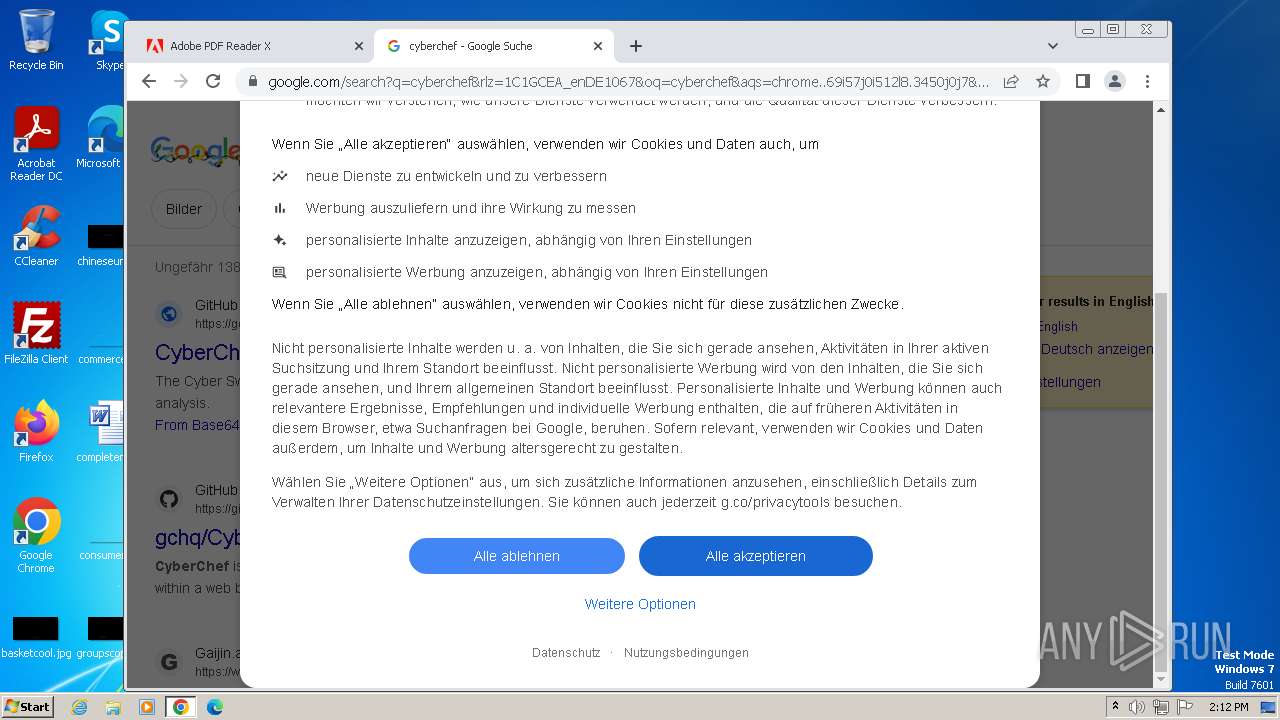Click the GitHub icon of the gchq result
The height and width of the screenshot is (720, 1280).
[x=169, y=499]
